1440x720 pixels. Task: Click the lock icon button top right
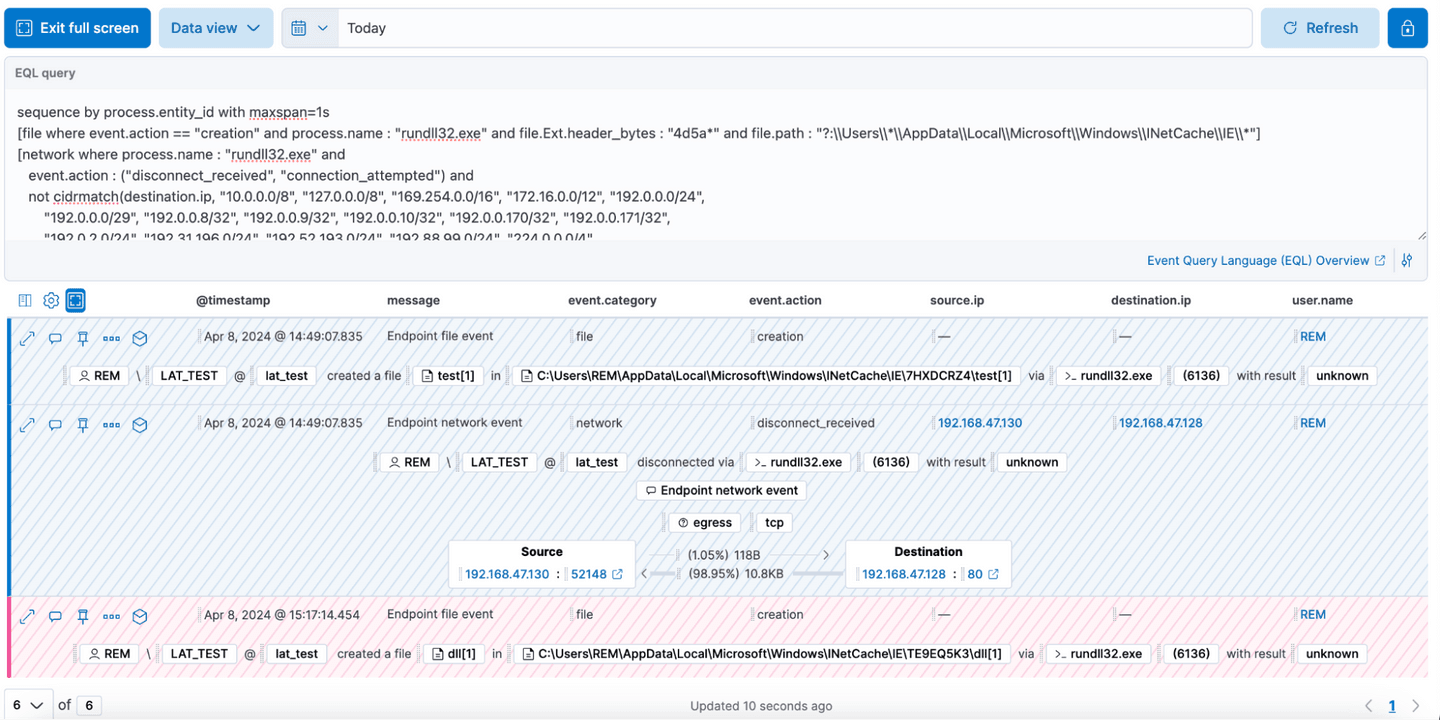click(1407, 28)
